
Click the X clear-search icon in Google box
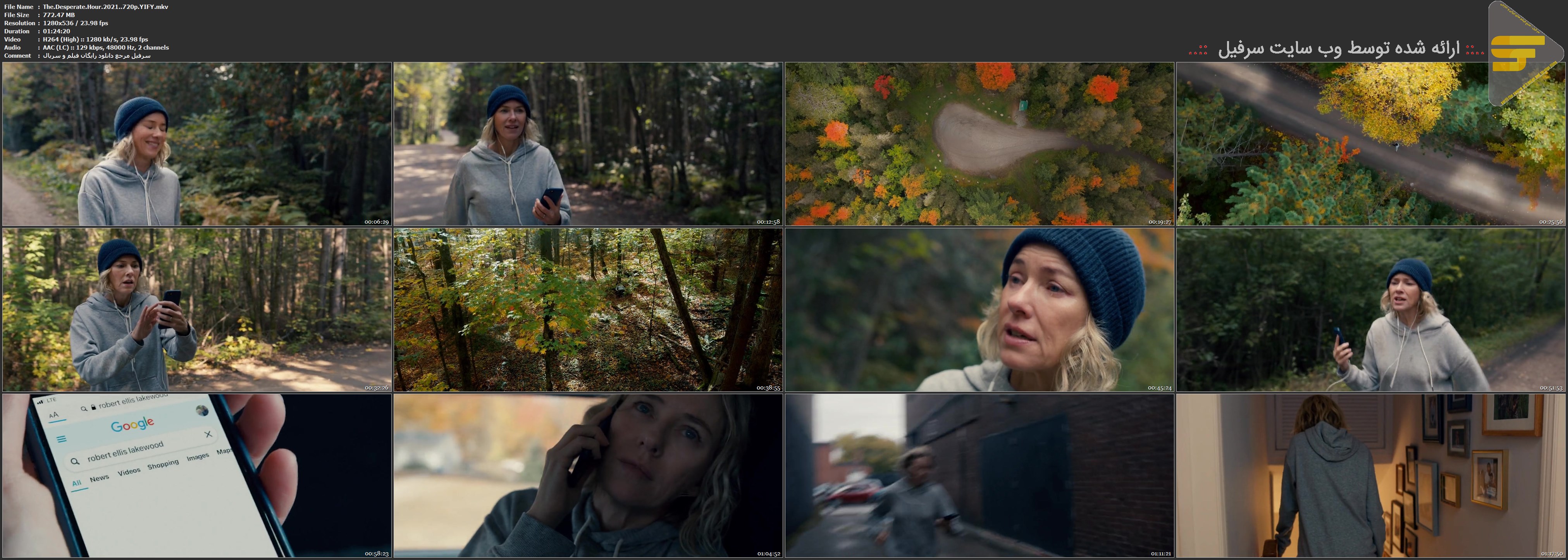click(x=208, y=434)
